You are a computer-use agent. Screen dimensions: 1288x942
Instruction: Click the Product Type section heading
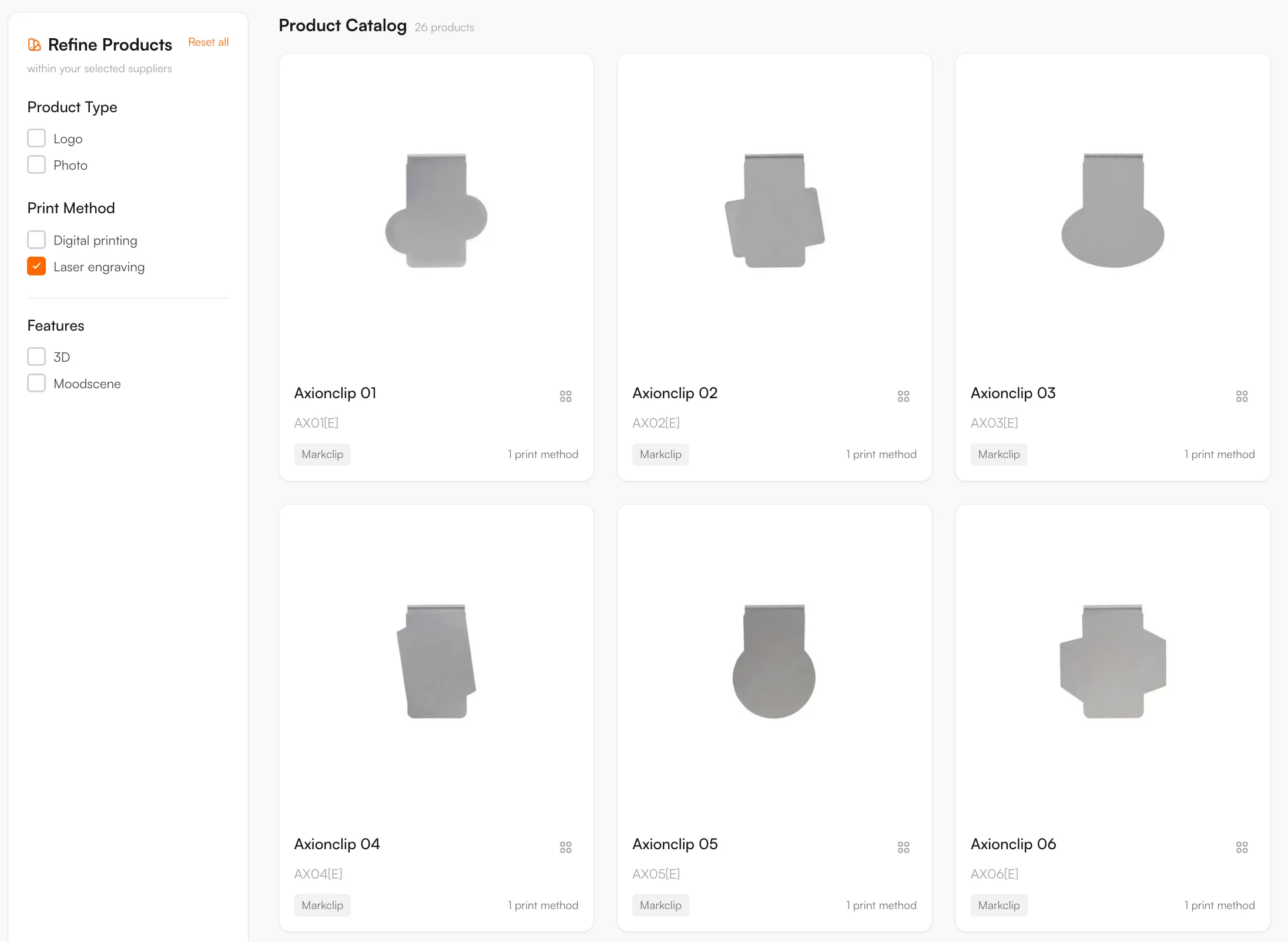[x=72, y=107]
